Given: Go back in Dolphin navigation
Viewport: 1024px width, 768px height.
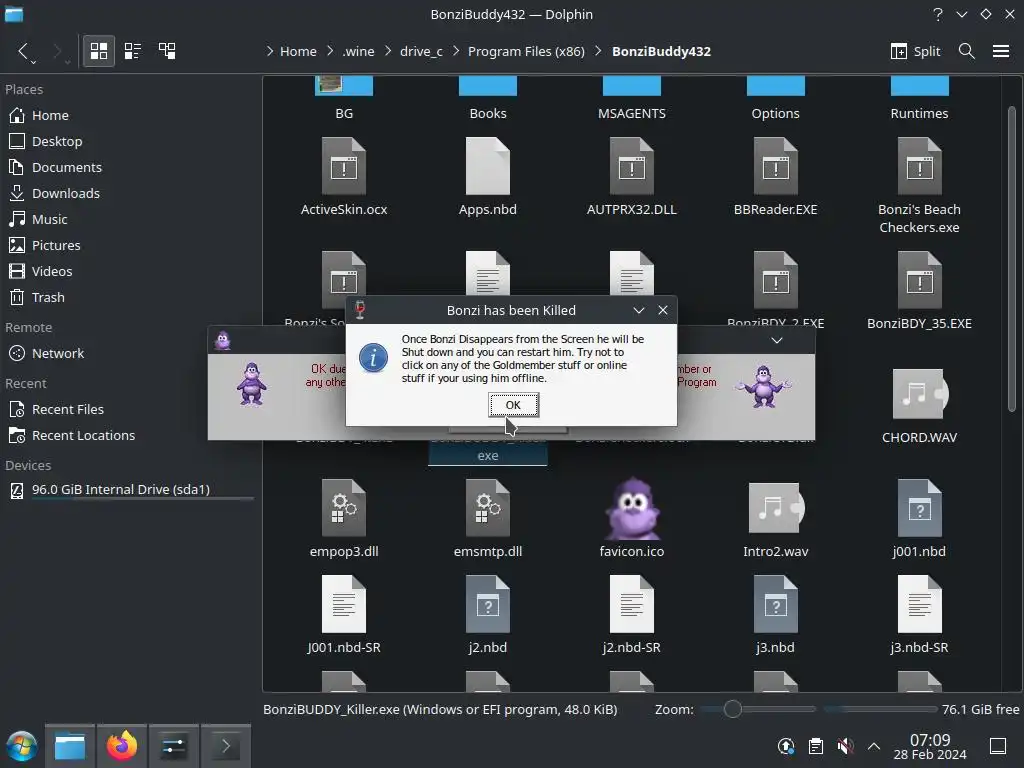Looking at the screenshot, I should click(23, 51).
